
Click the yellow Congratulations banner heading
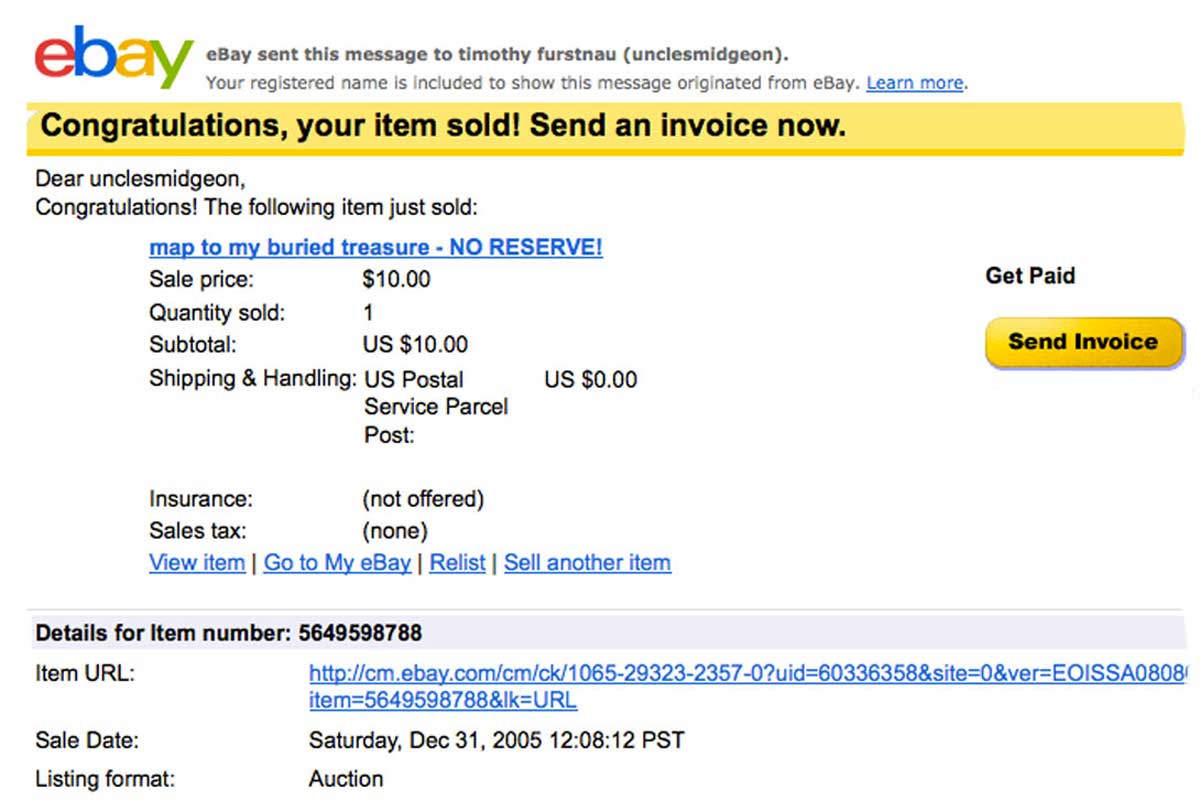click(443, 126)
